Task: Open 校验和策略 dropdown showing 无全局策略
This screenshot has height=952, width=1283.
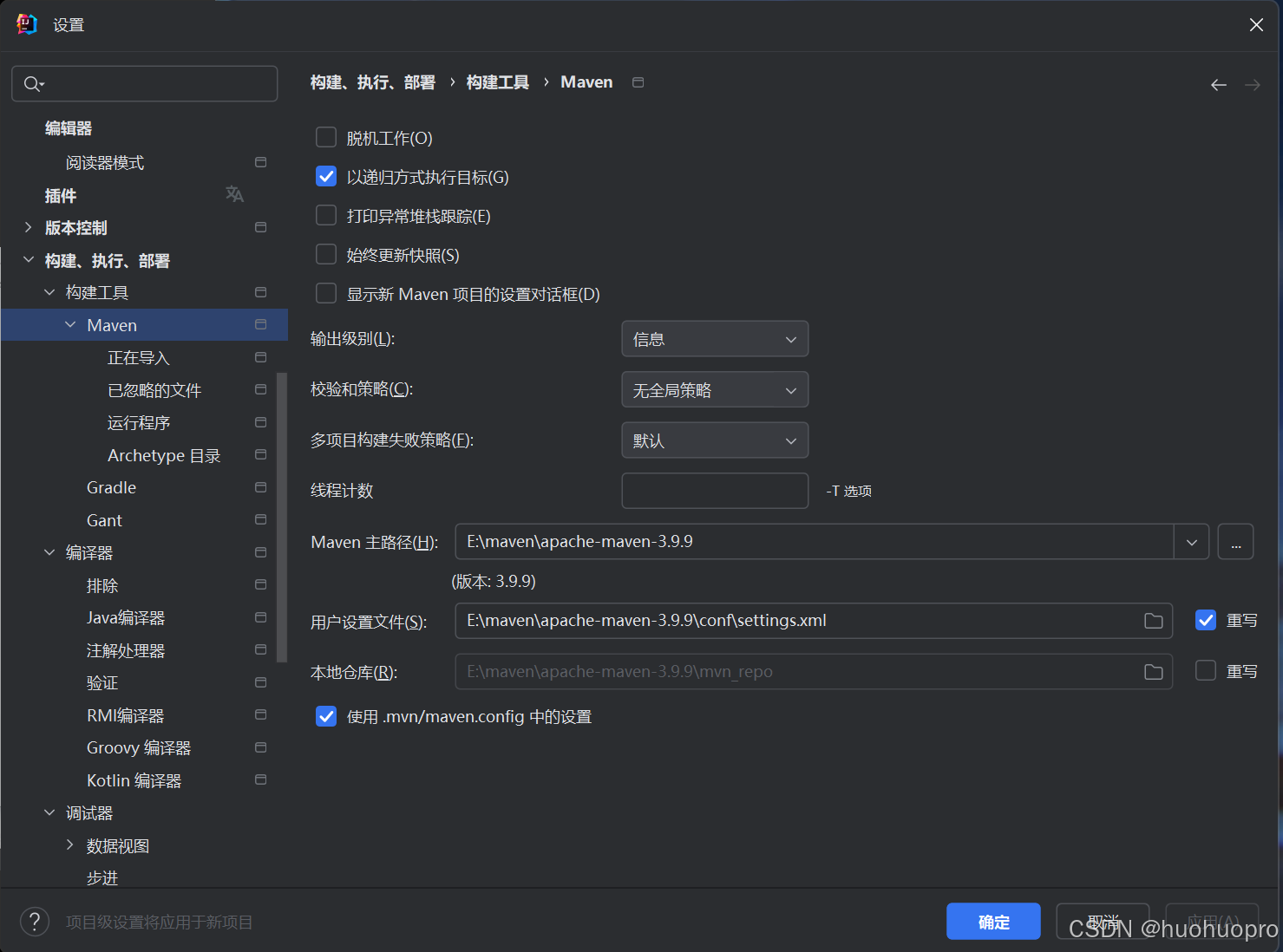Action: click(715, 389)
